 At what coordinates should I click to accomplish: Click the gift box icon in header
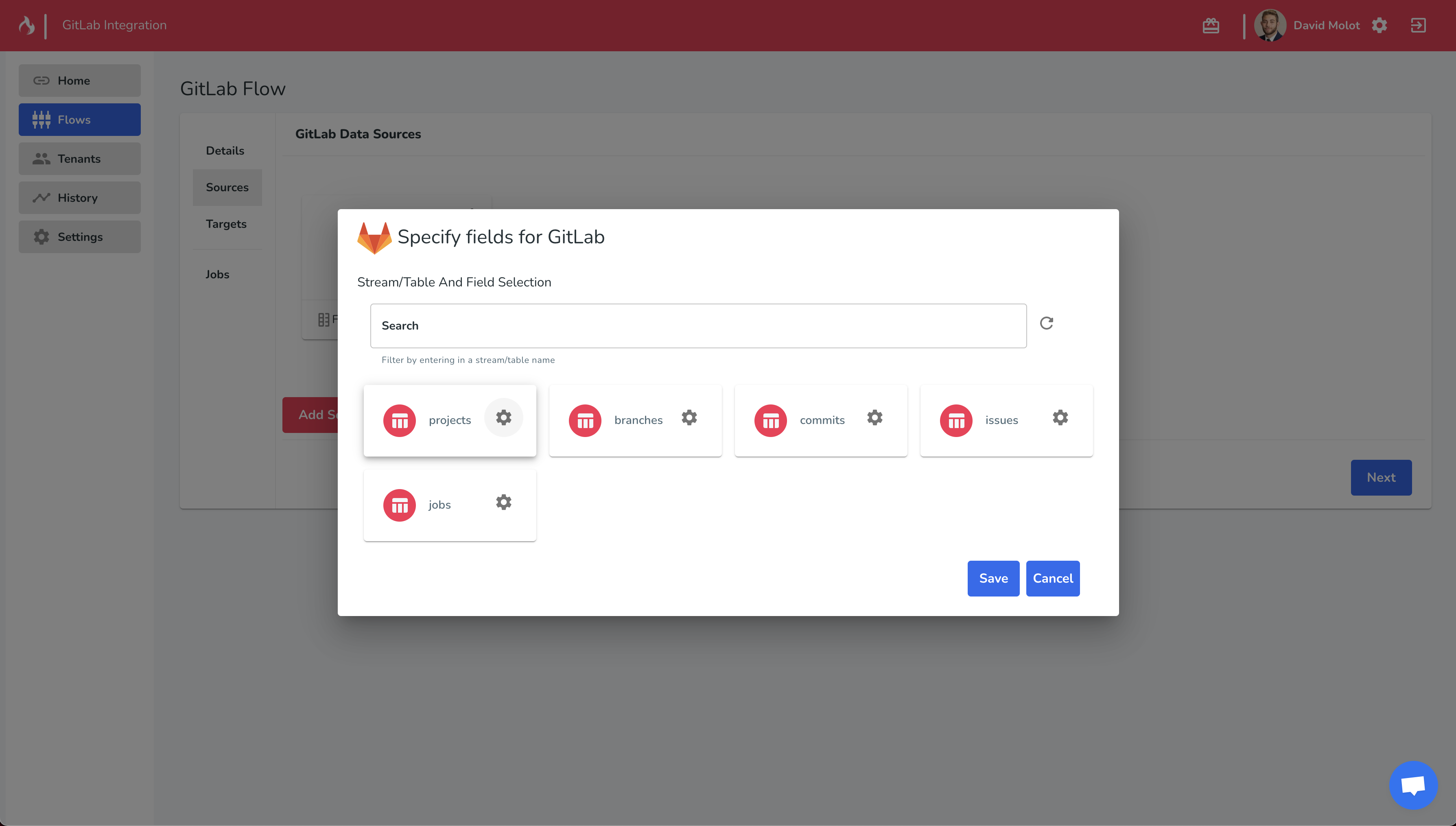click(x=1210, y=26)
